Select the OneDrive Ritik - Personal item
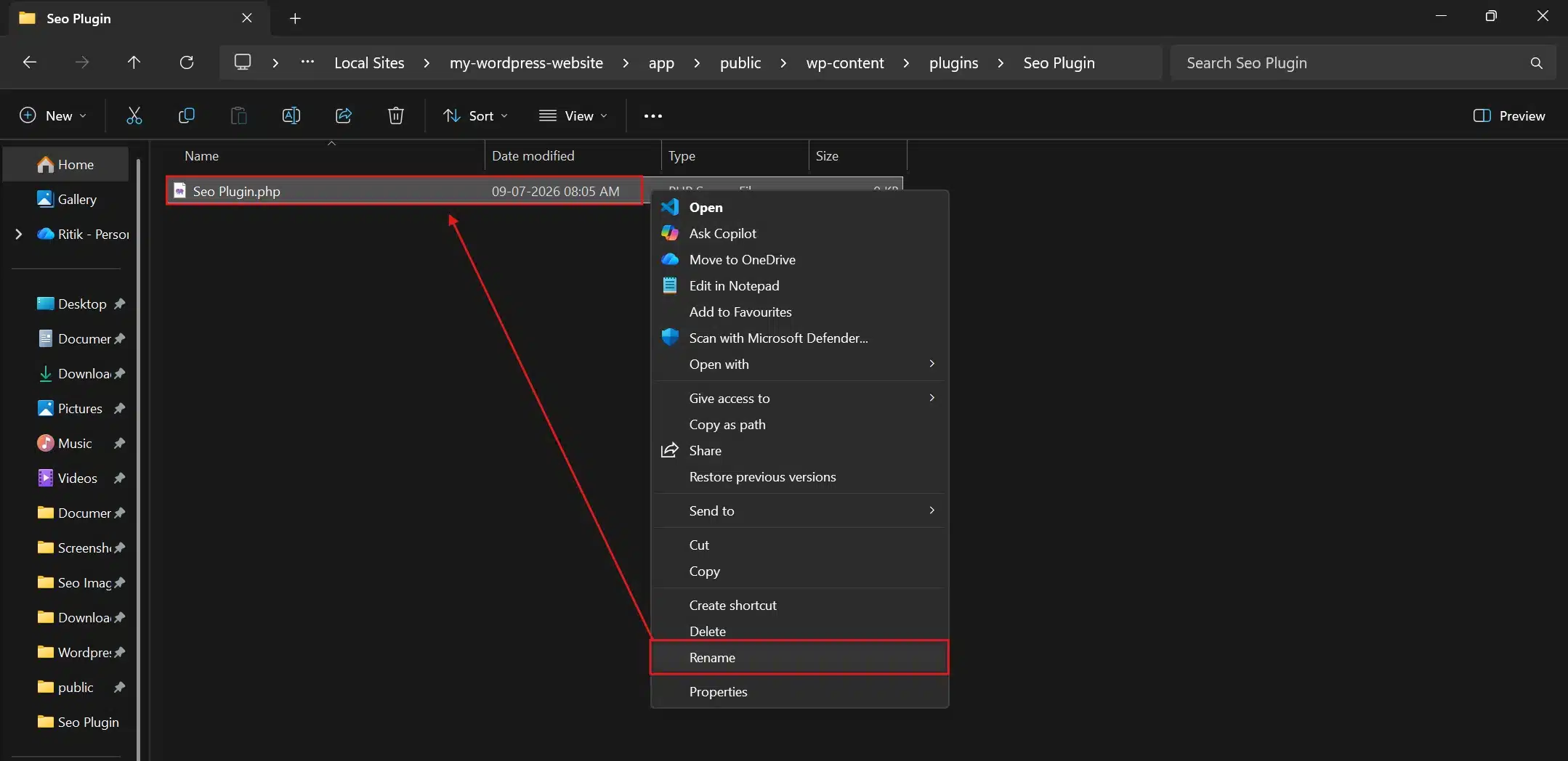 [84, 234]
